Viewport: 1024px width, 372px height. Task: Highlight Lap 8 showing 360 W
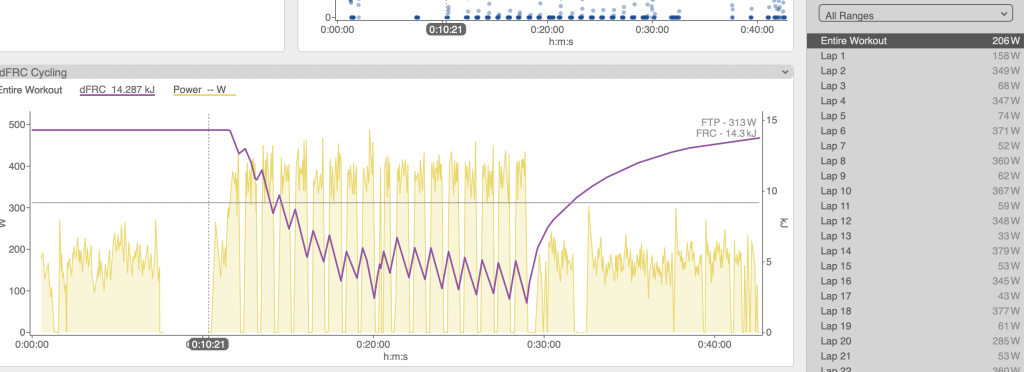coord(916,161)
